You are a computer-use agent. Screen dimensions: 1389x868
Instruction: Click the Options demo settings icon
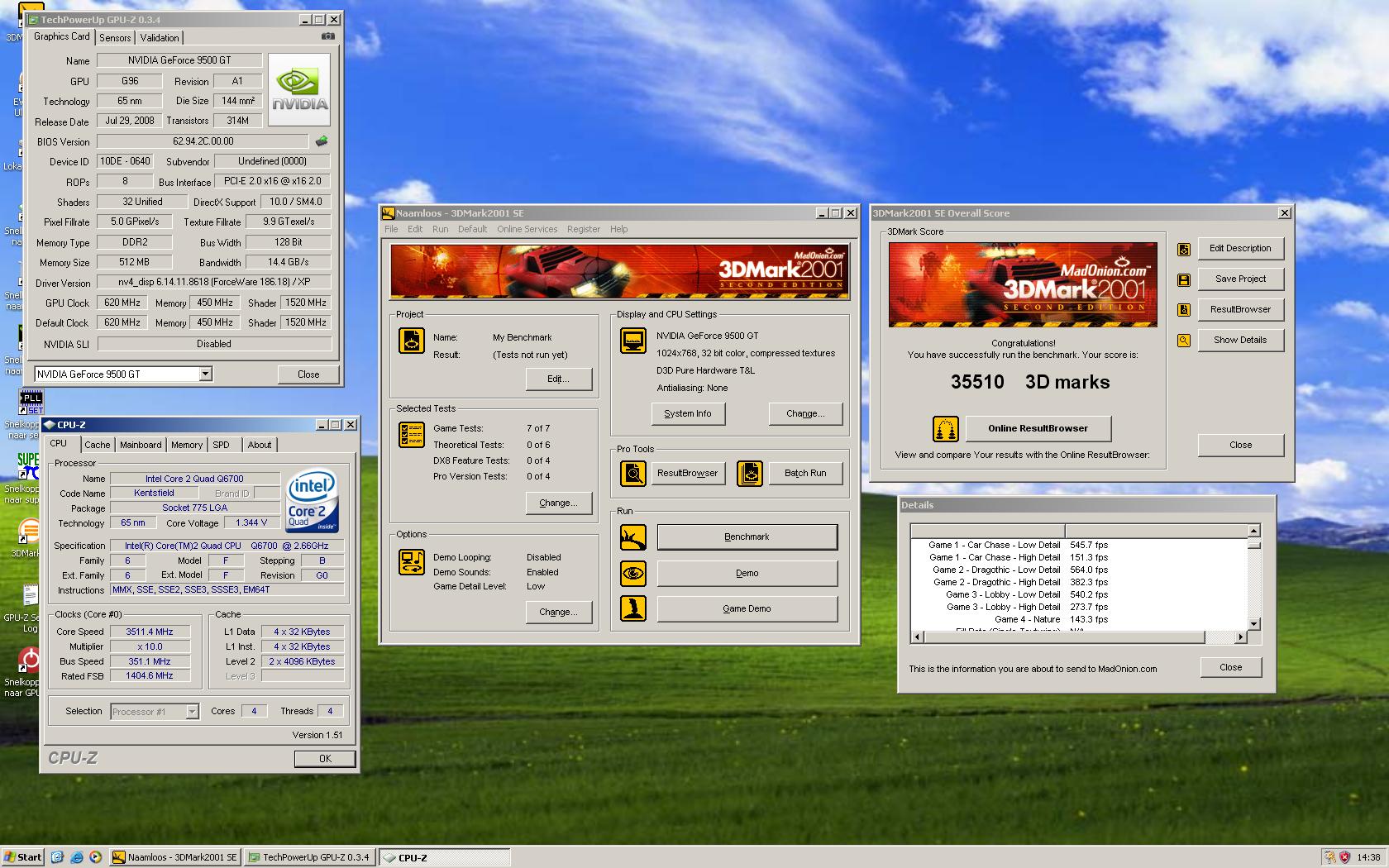411,562
